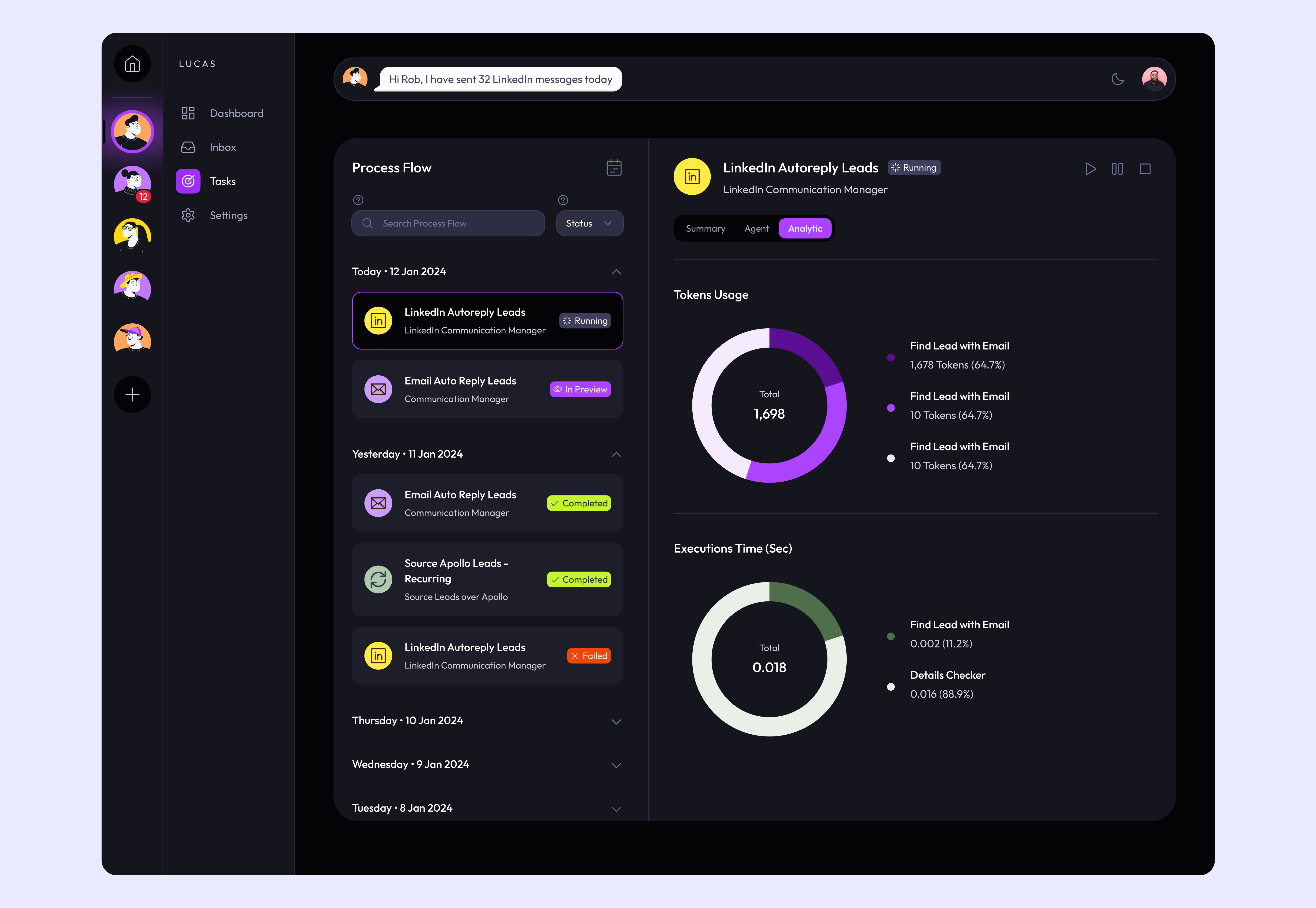
Task: Click the 0.002 (11.2%) legend value
Action: coord(941,644)
